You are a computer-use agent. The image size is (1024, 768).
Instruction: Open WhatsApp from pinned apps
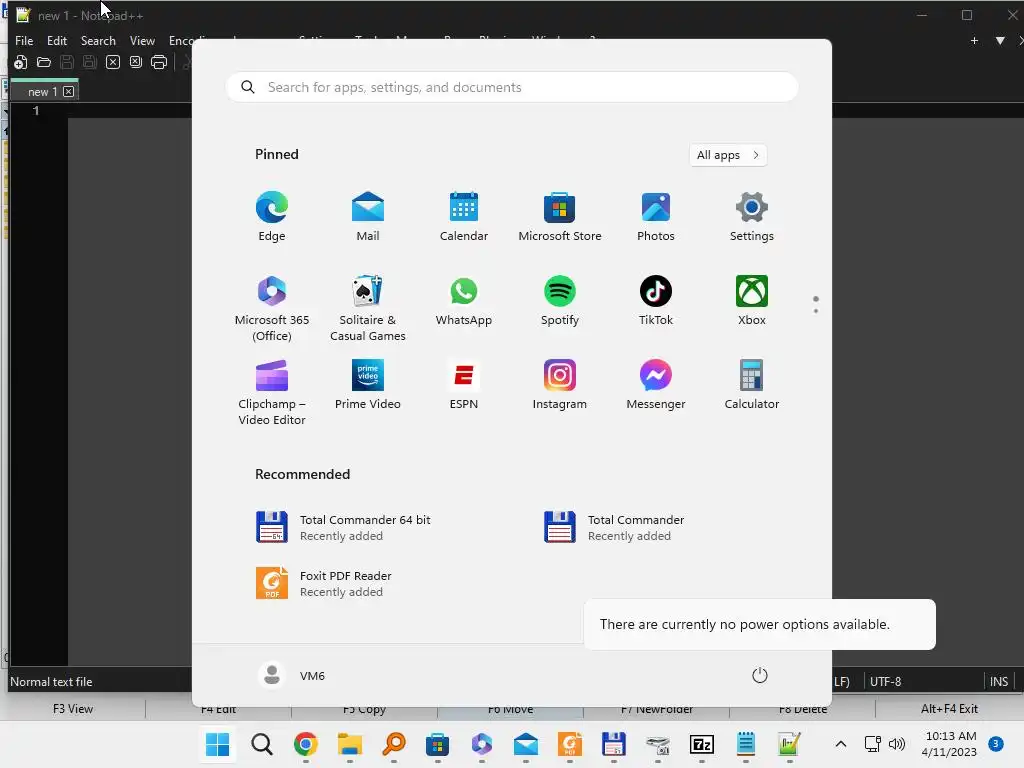click(464, 300)
